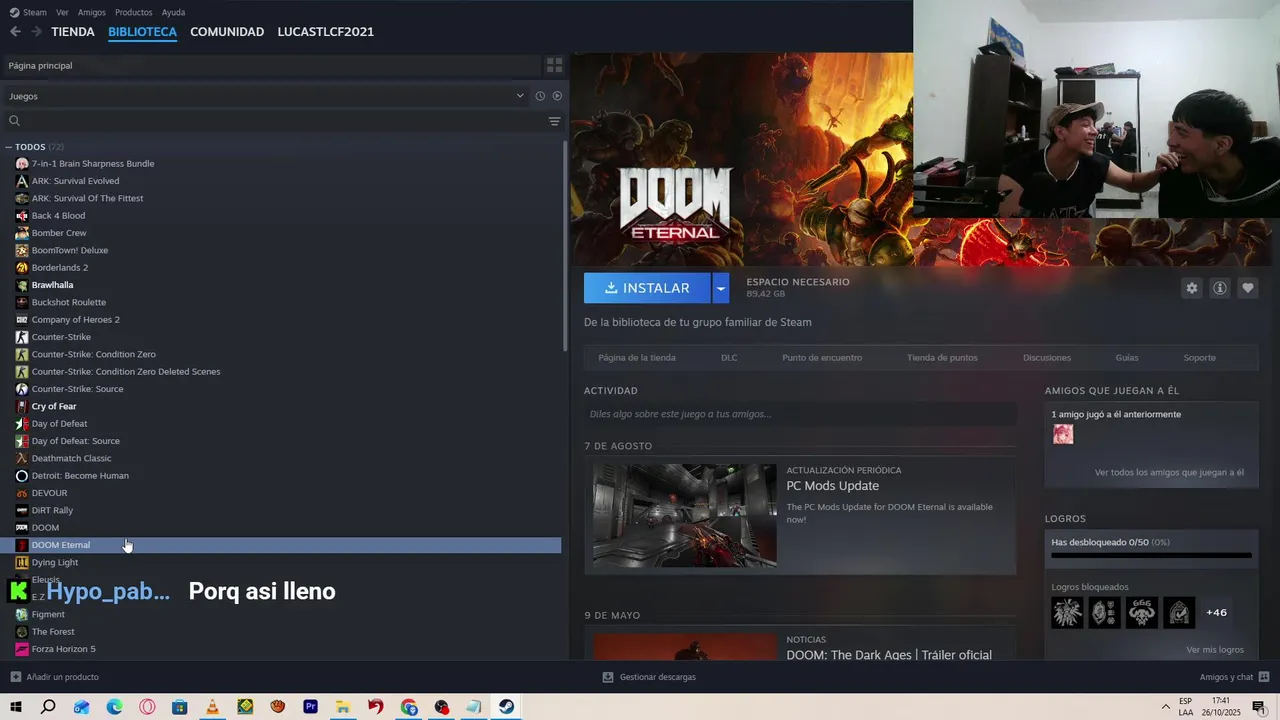Open game settings gear icon

pyautogui.click(x=1191, y=288)
